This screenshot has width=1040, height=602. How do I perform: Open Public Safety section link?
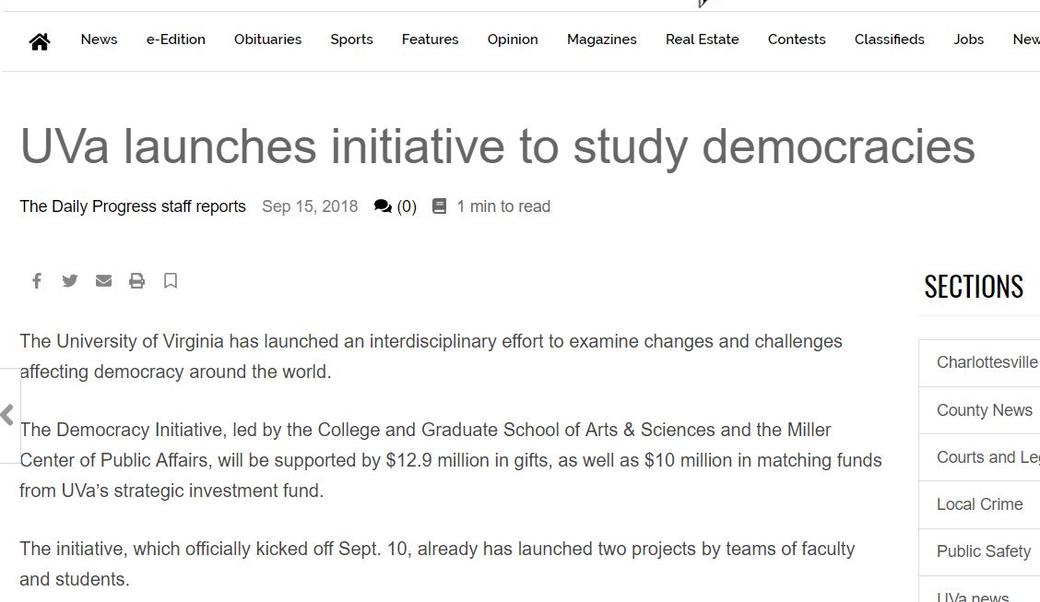click(x=983, y=551)
